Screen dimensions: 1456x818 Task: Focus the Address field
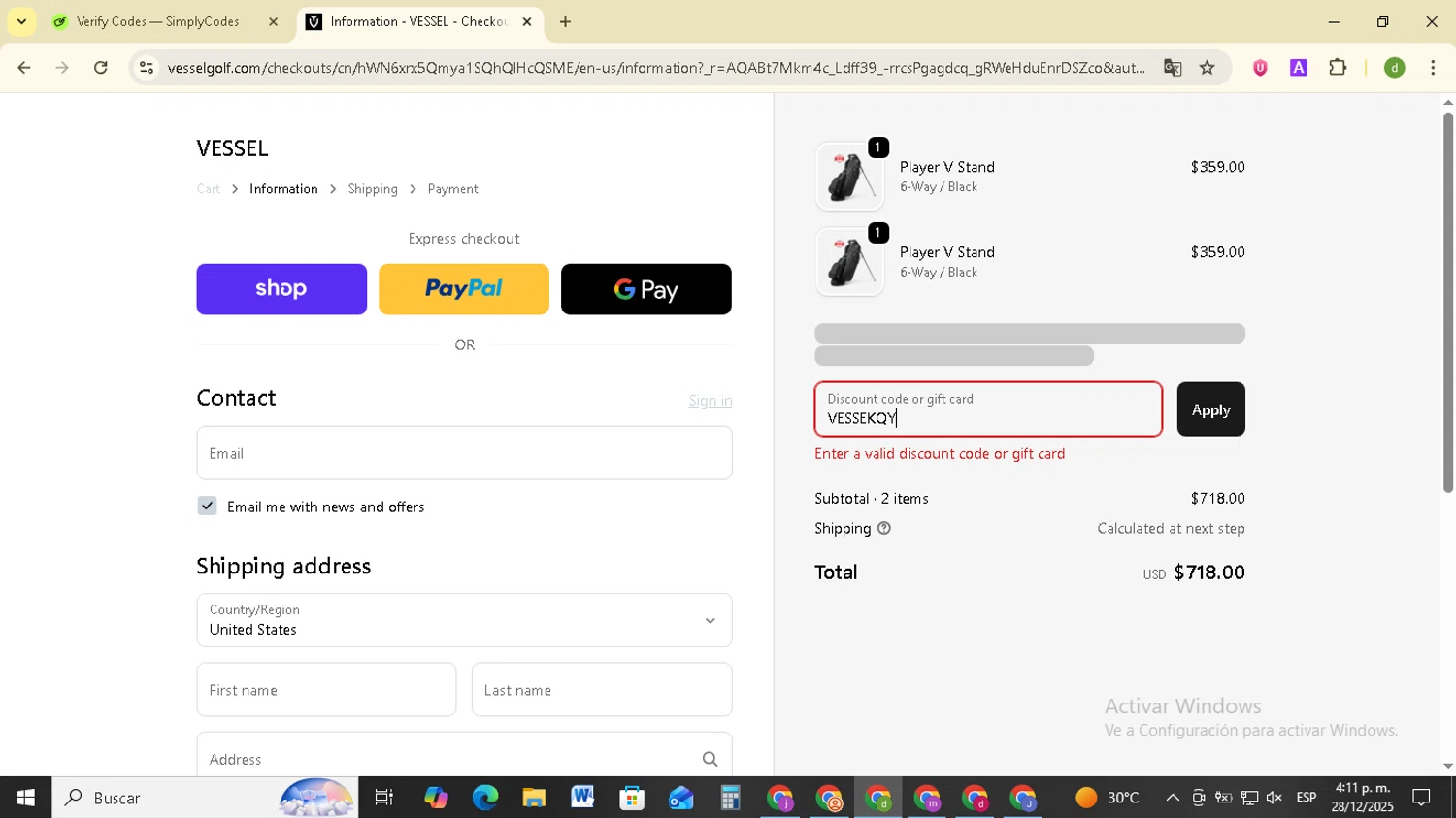464,757
